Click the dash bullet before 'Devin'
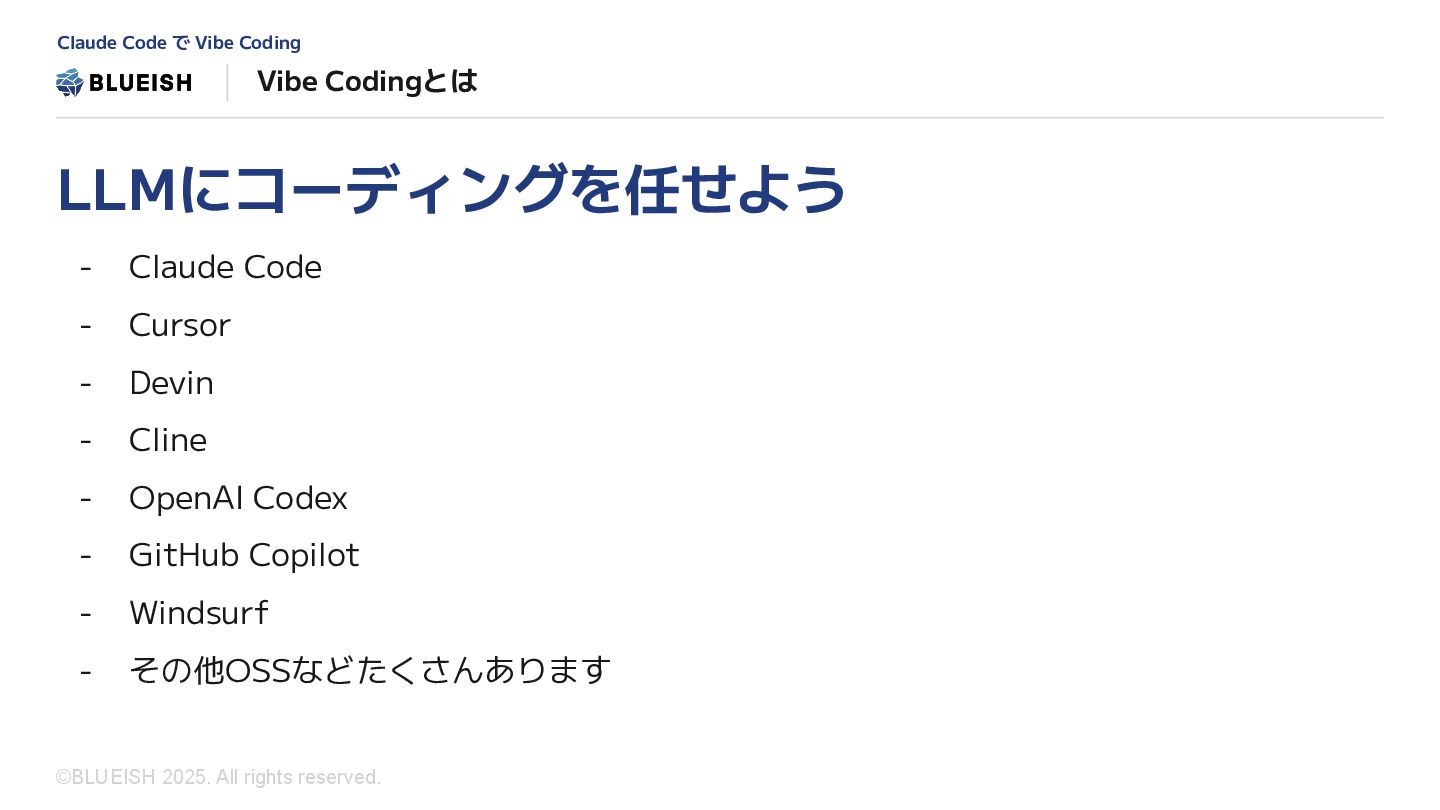 tap(86, 384)
